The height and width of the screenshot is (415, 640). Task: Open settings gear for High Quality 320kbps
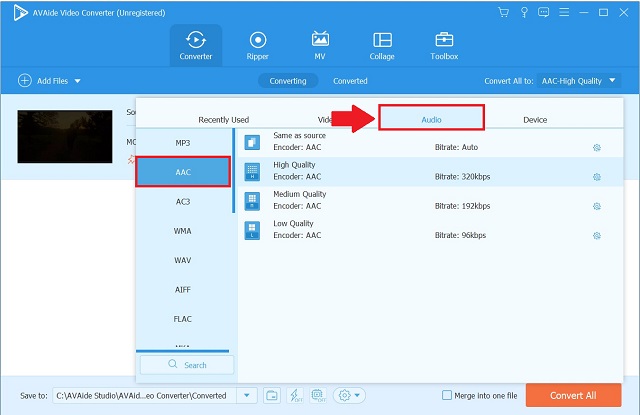pyautogui.click(x=597, y=177)
